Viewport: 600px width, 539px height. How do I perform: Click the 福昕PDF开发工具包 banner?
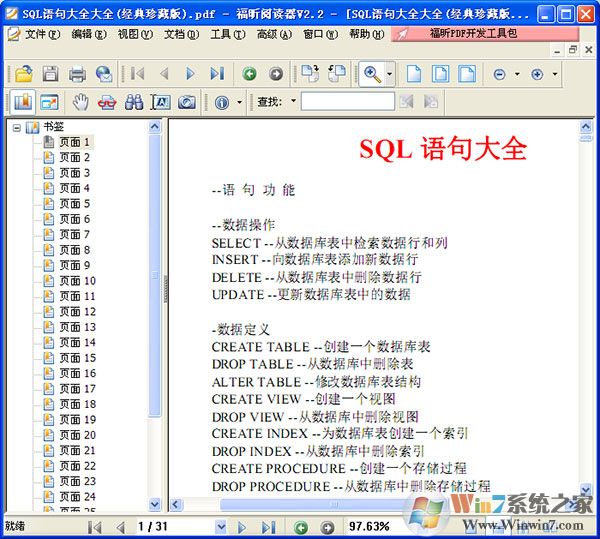485,34
